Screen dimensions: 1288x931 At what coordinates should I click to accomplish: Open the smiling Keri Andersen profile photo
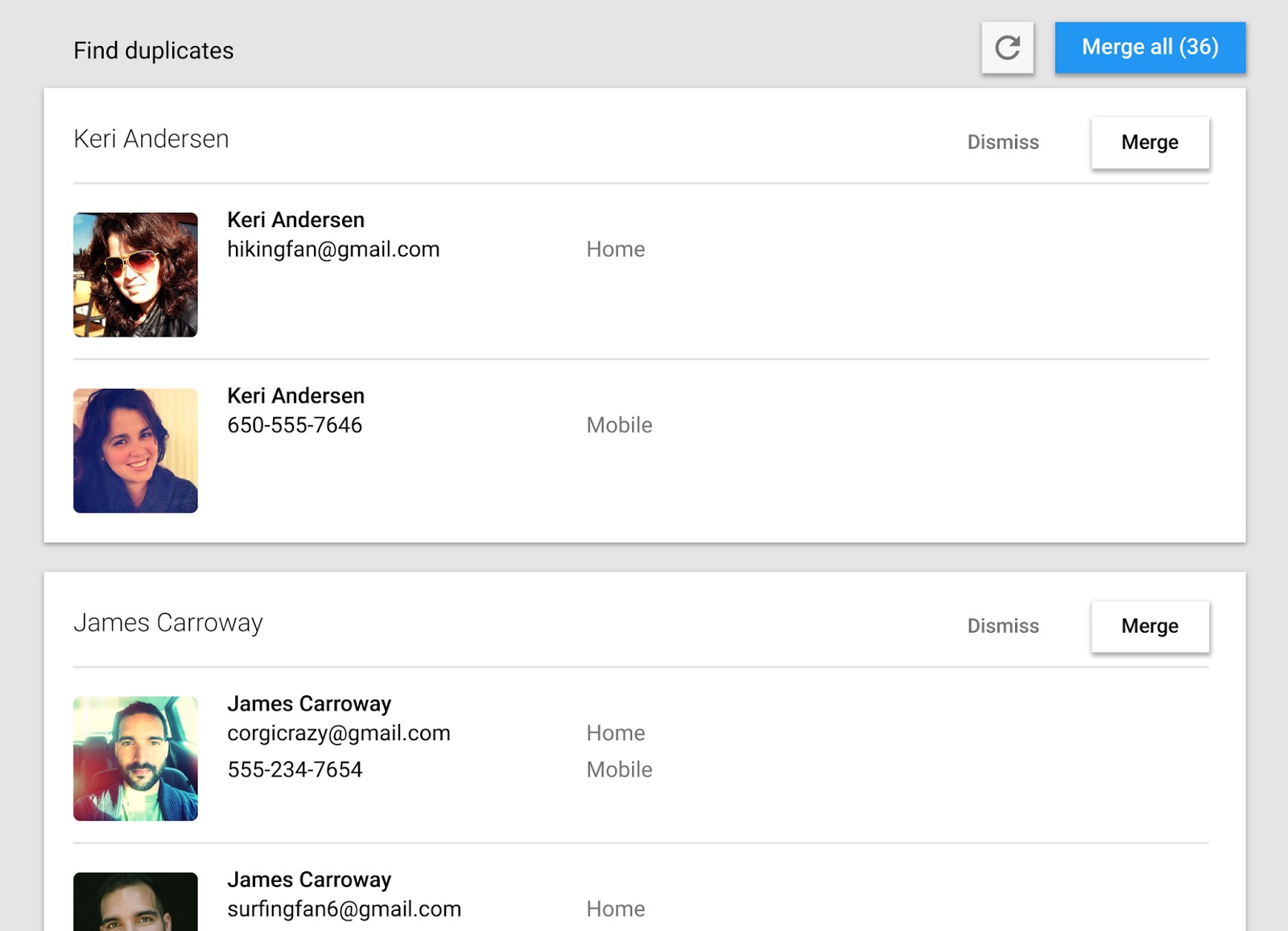click(x=134, y=449)
